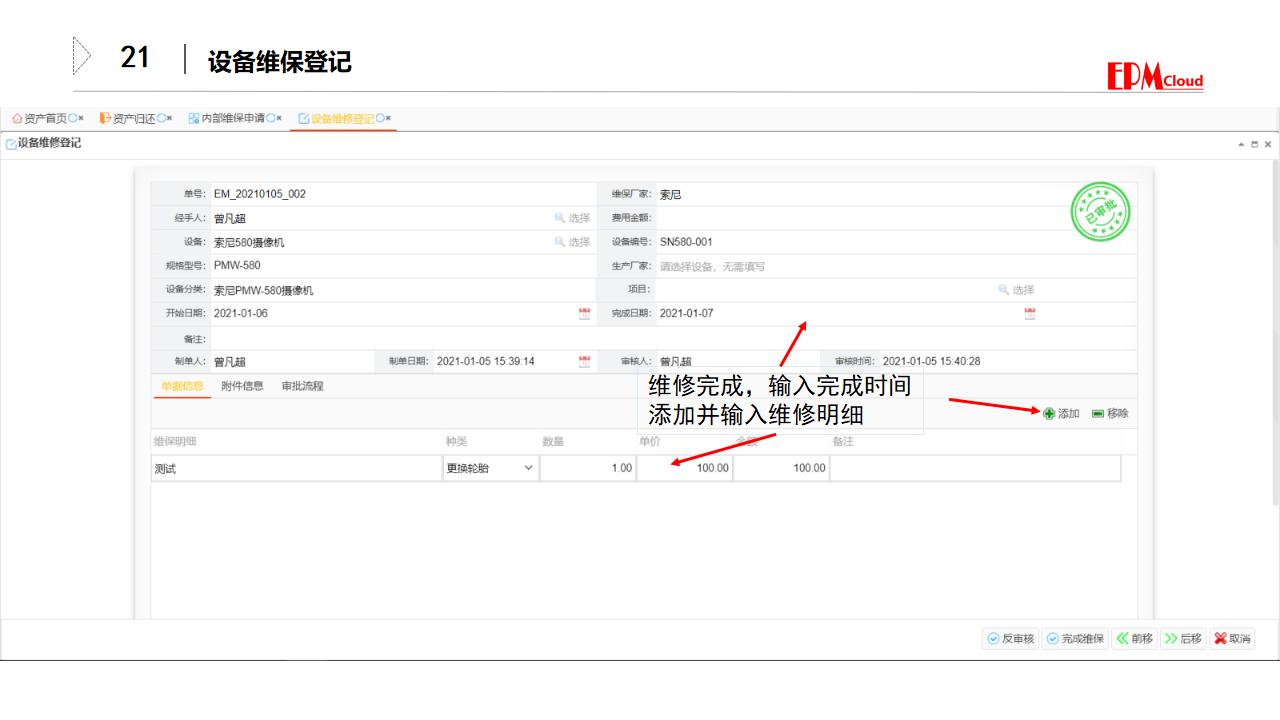The width and height of the screenshot is (1280, 720).
Task: Go to the previous record with 前移
Action: pos(1135,639)
